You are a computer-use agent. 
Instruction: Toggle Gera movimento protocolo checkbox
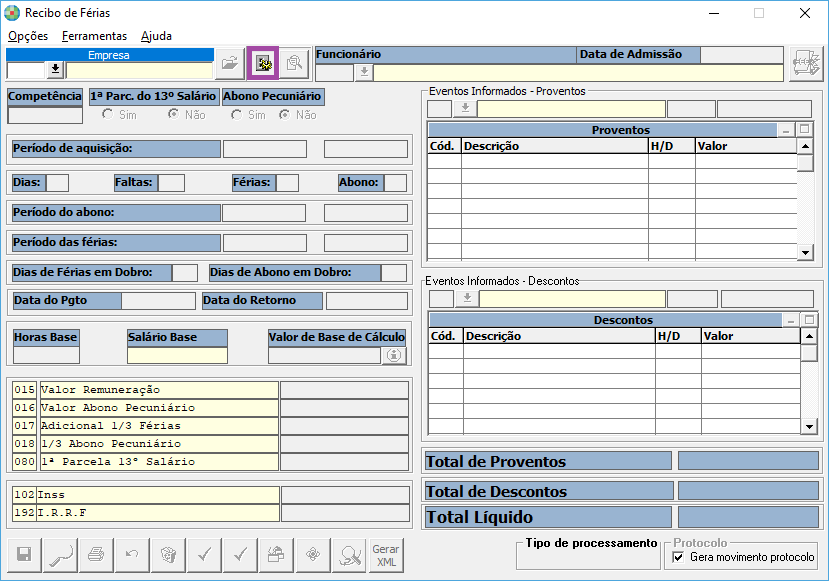pyautogui.click(x=678, y=557)
